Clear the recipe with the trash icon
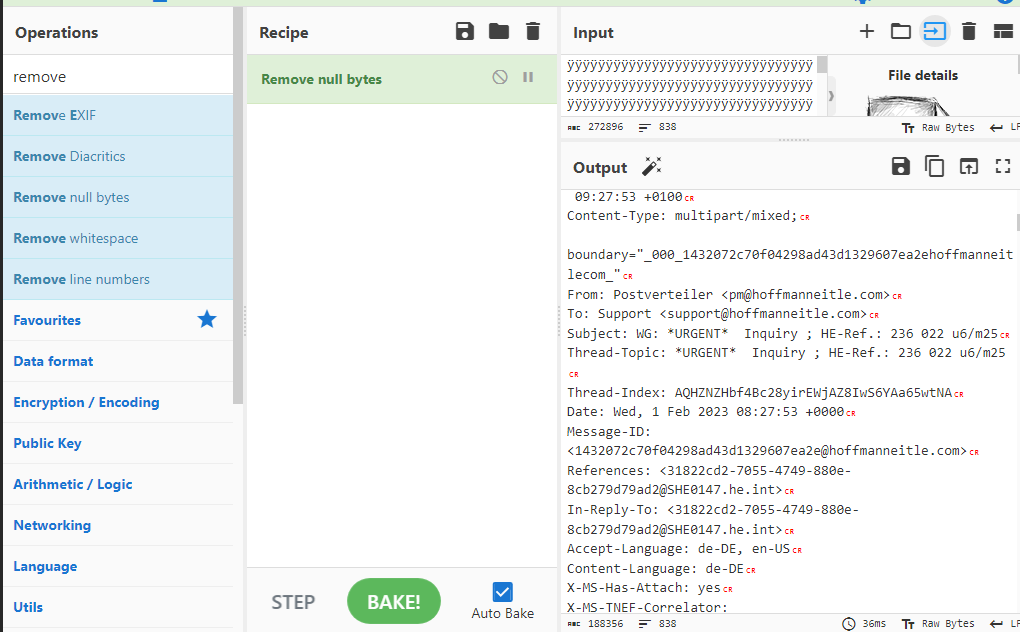This screenshot has height=632, width=1020. (x=533, y=32)
